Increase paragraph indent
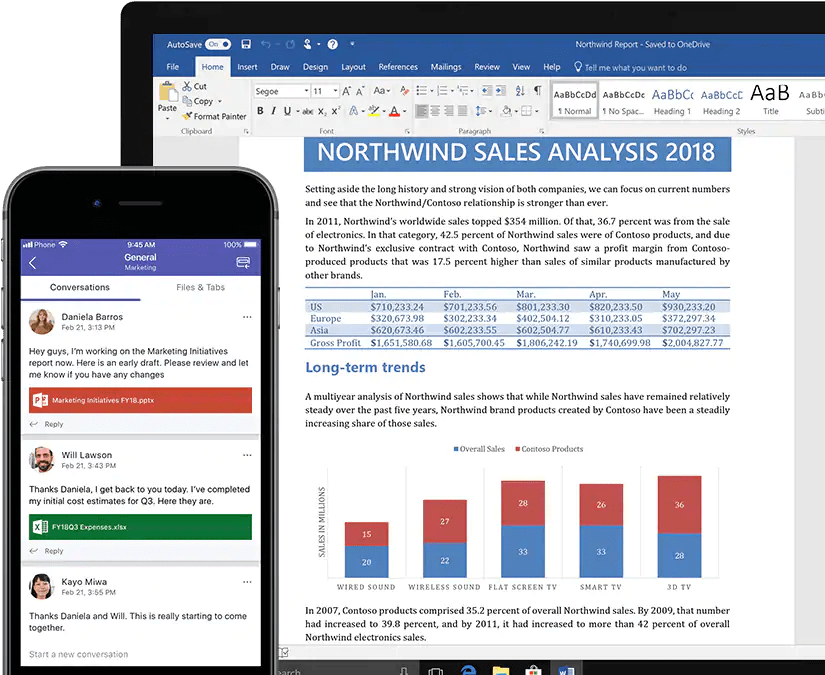Viewport: 825px width, 675px height. [x=500, y=91]
